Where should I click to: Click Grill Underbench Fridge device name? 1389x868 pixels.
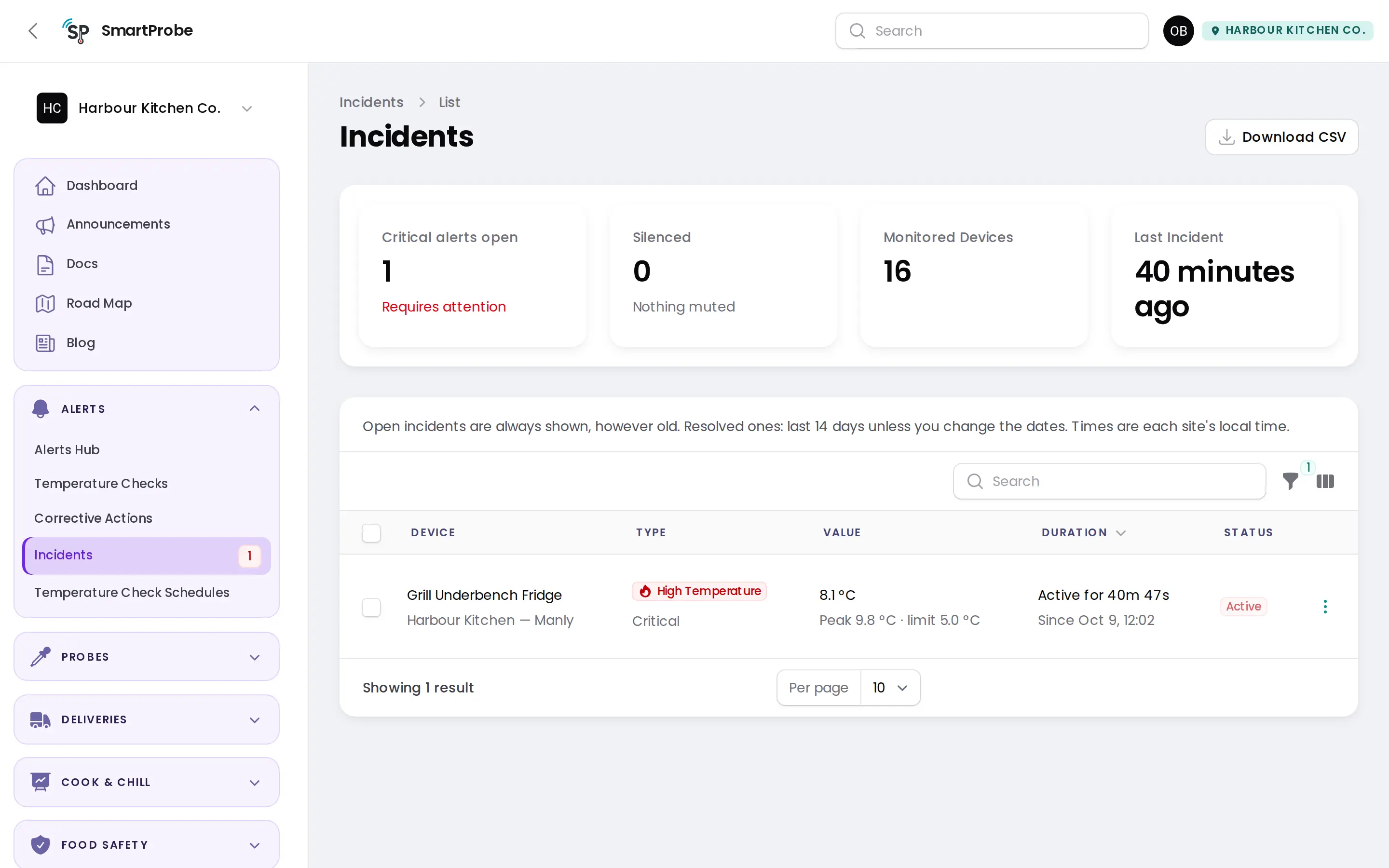tap(484, 595)
